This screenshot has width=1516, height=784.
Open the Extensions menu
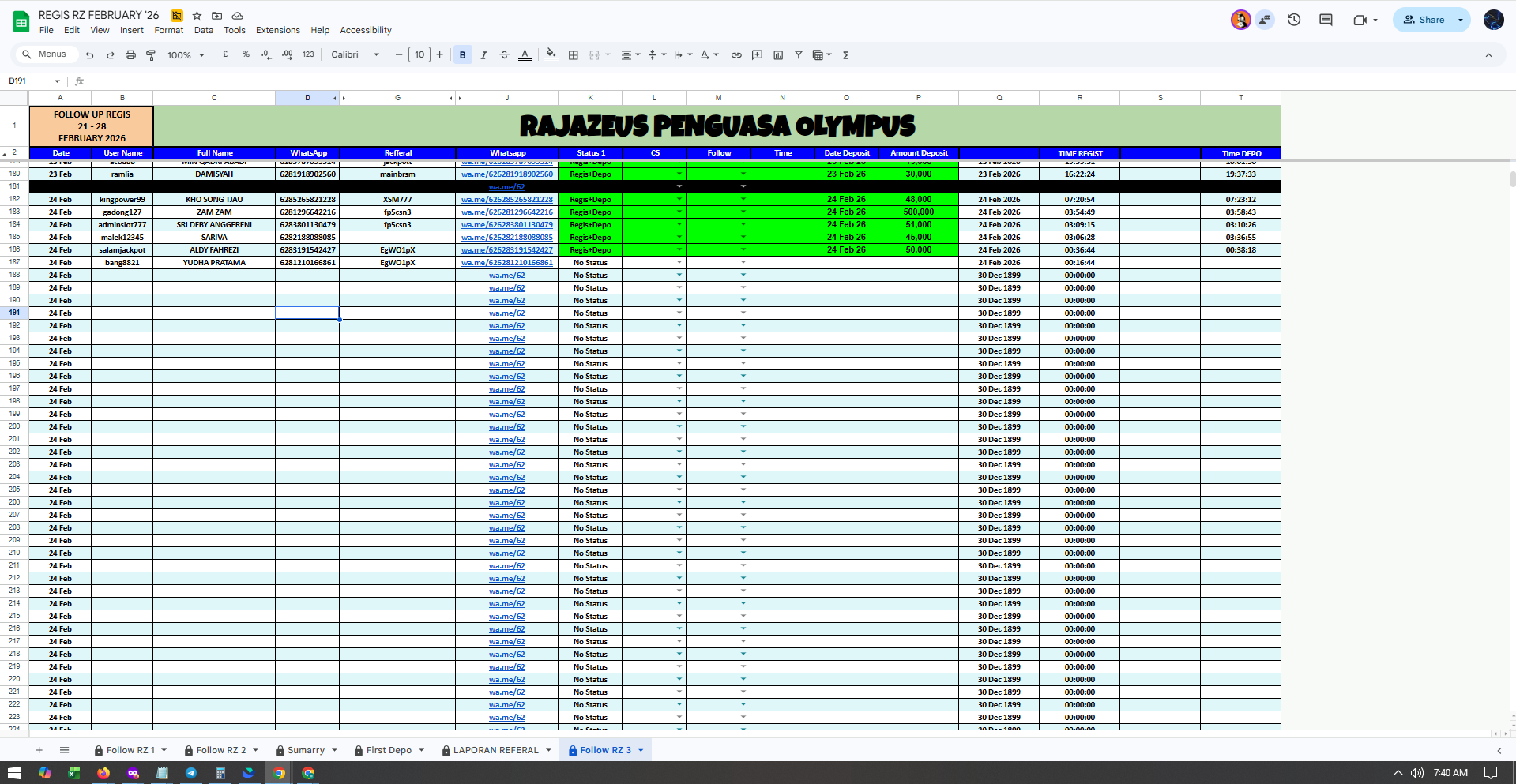pos(278,30)
